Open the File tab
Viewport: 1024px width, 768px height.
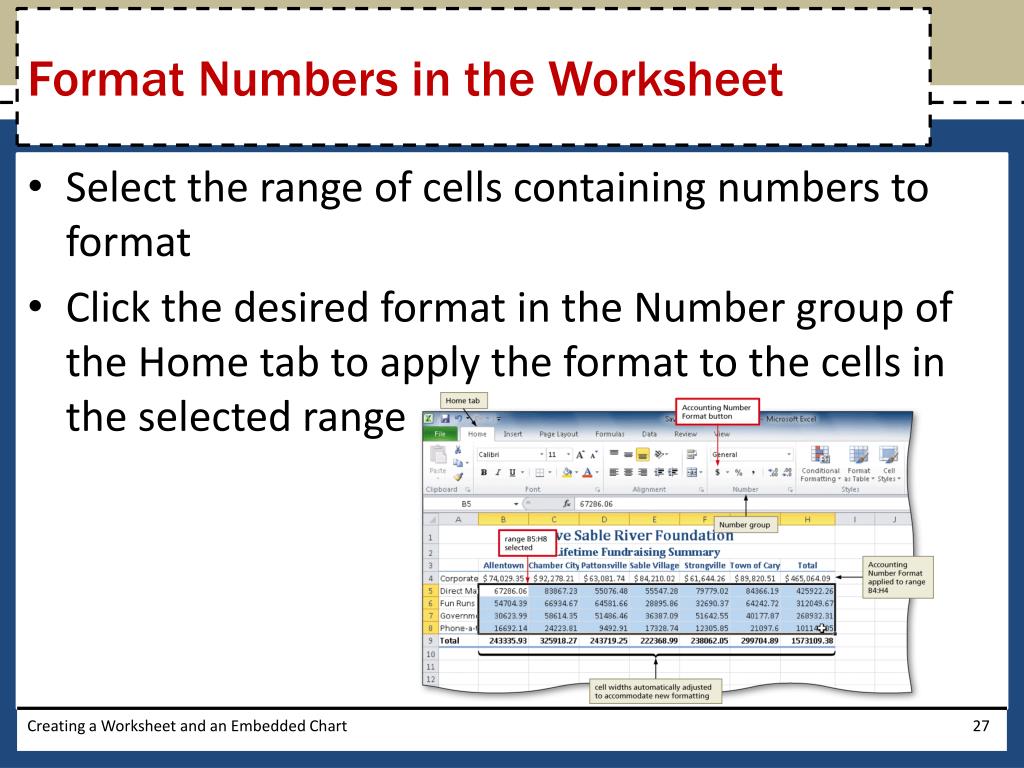[x=440, y=434]
